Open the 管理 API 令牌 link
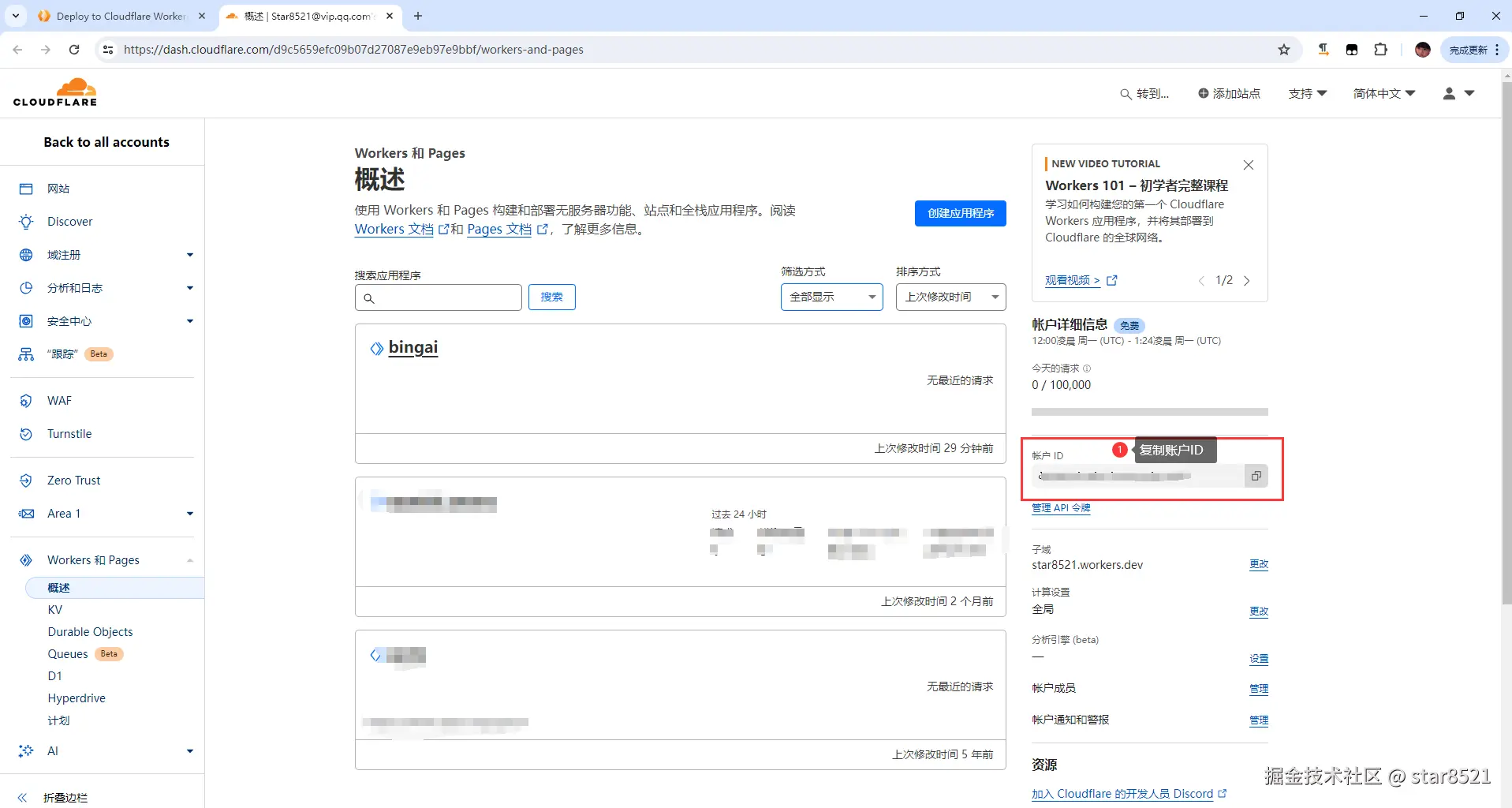Image resolution: width=1512 pixels, height=808 pixels. pos(1062,508)
